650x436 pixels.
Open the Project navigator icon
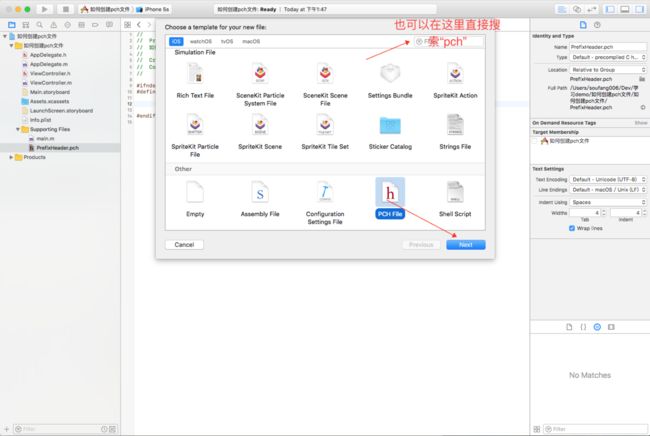(x=12, y=25)
